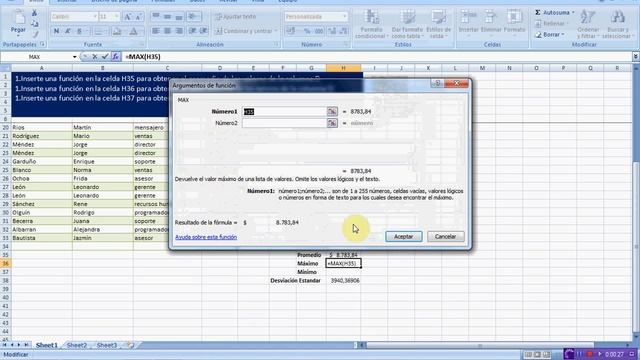Toggle underline (S) formatting
This screenshot has height=360, width=640.
tap(79, 31)
